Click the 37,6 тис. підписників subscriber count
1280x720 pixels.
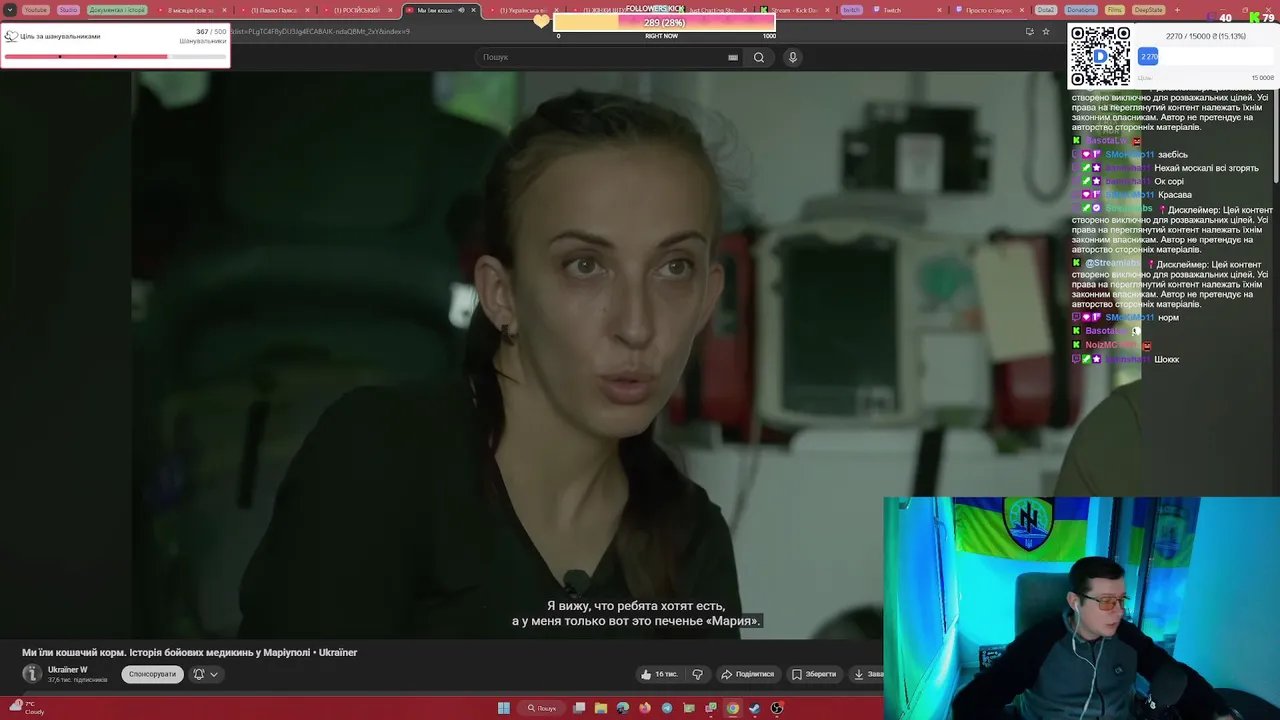[x=78, y=680]
